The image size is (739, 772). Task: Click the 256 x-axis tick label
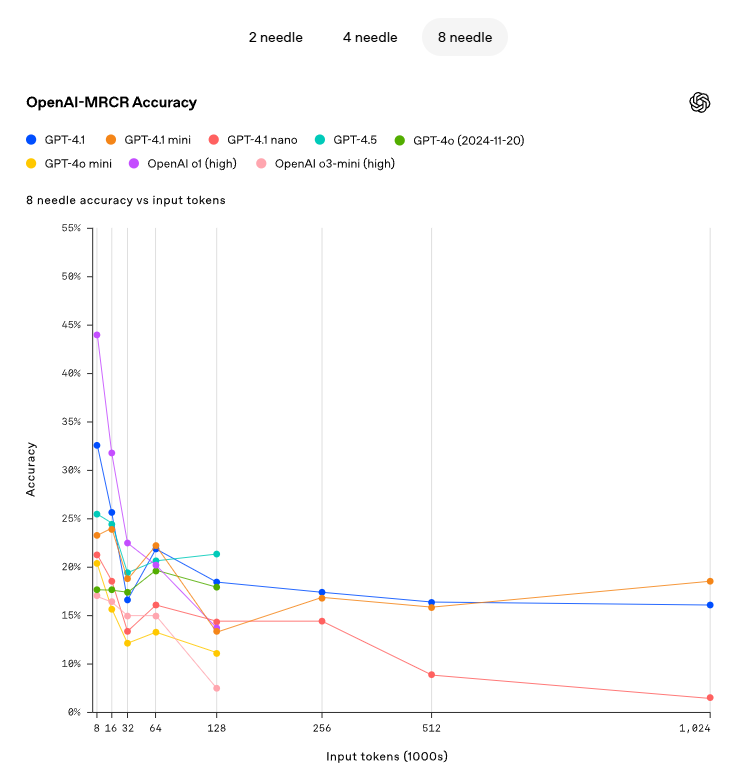pyautogui.click(x=322, y=728)
